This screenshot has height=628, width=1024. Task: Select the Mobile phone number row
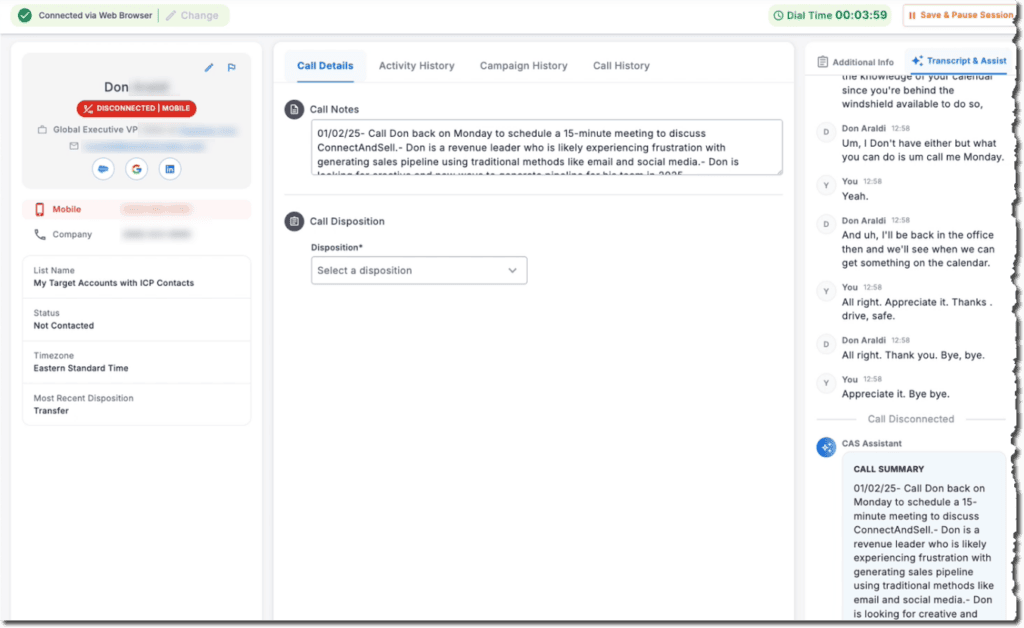pyautogui.click(x=136, y=209)
